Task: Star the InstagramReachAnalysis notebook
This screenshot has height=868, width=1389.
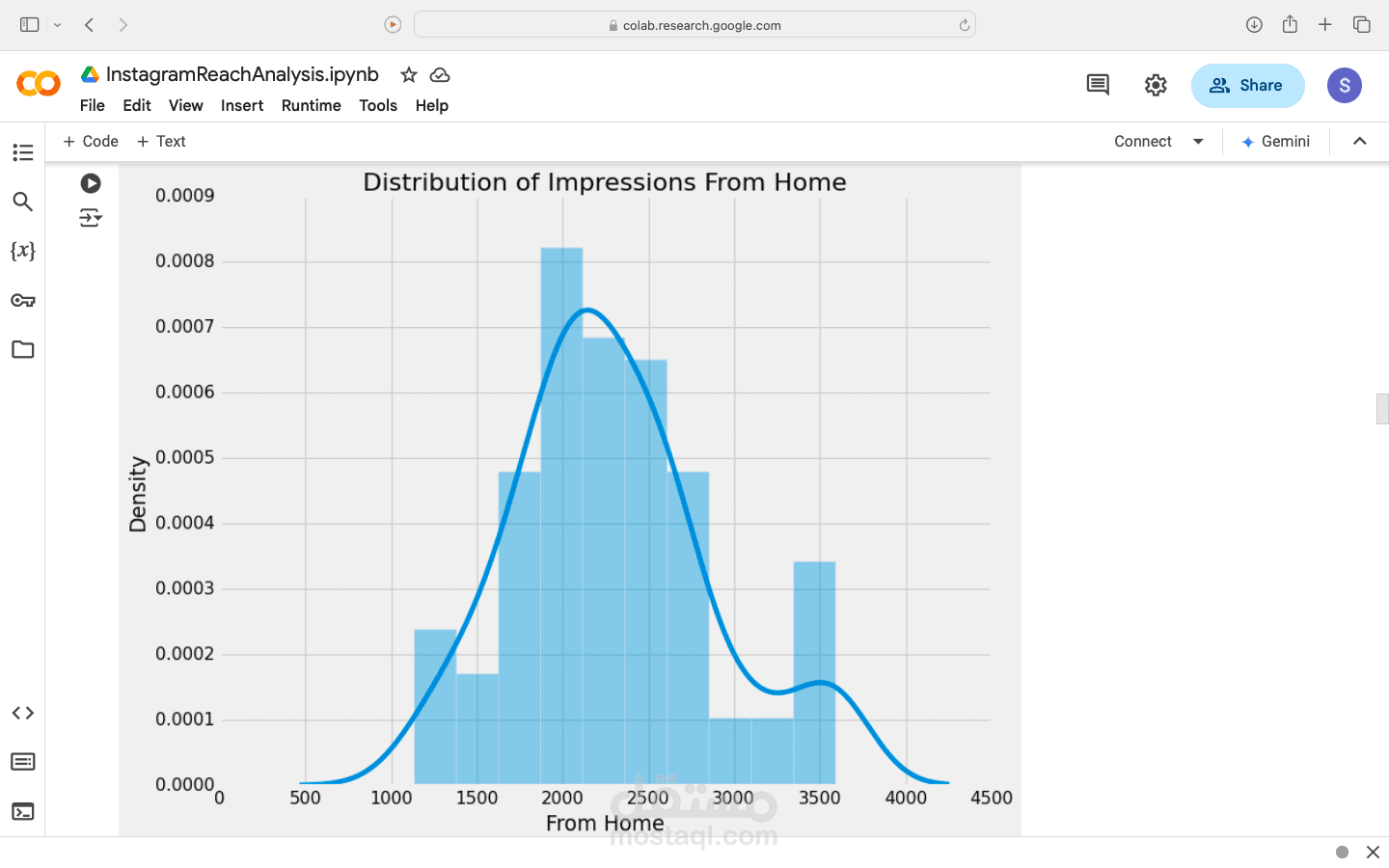Action: (x=409, y=75)
